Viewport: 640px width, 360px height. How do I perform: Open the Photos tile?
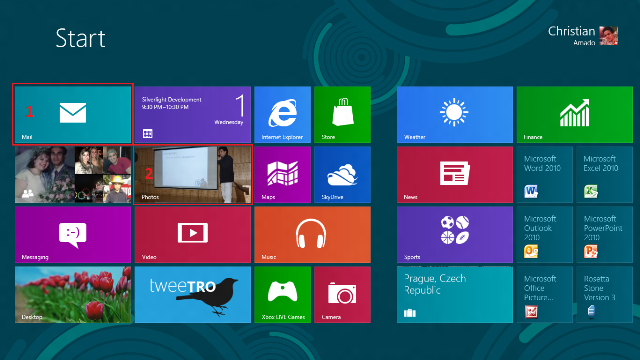click(193, 175)
